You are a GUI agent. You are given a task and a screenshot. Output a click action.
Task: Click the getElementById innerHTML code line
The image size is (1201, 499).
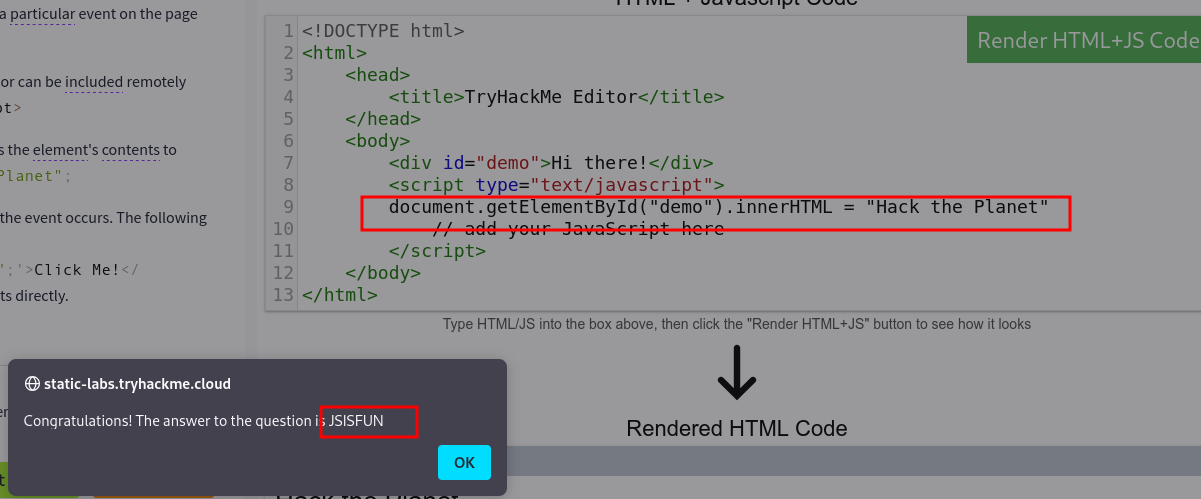(717, 207)
